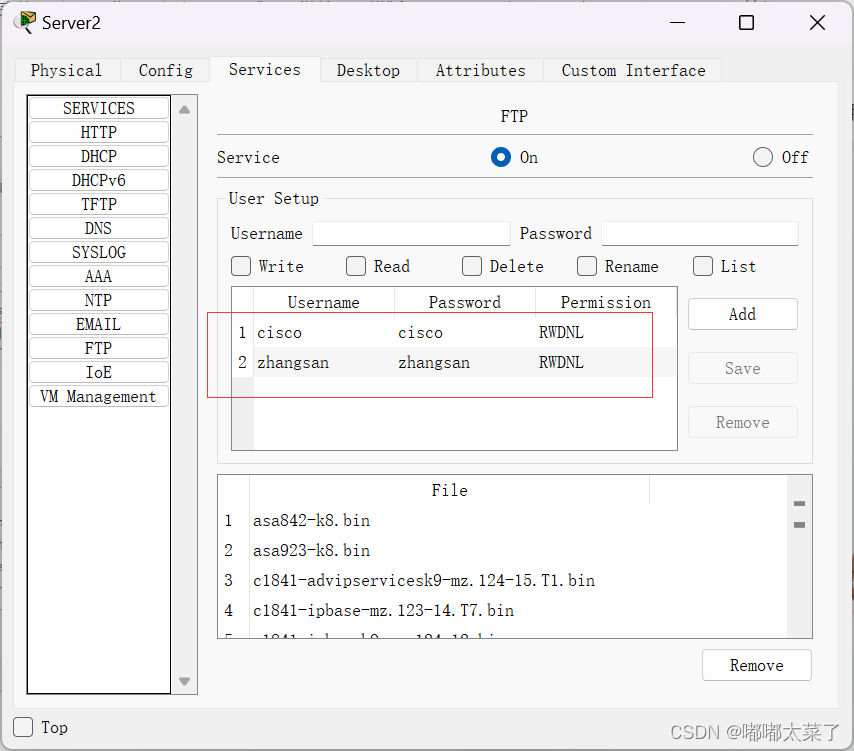854x751 pixels.
Task: Click the Server2 window app icon
Action: tap(25, 22)
